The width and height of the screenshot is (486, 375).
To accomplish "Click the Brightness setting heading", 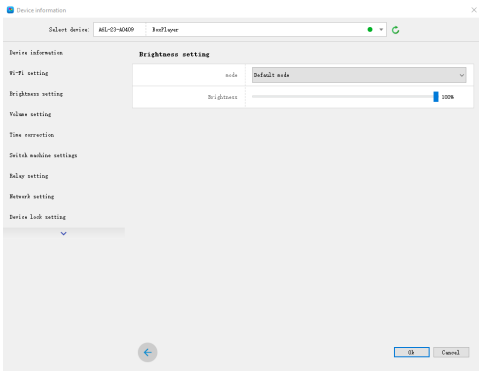I will pos(174,54).
